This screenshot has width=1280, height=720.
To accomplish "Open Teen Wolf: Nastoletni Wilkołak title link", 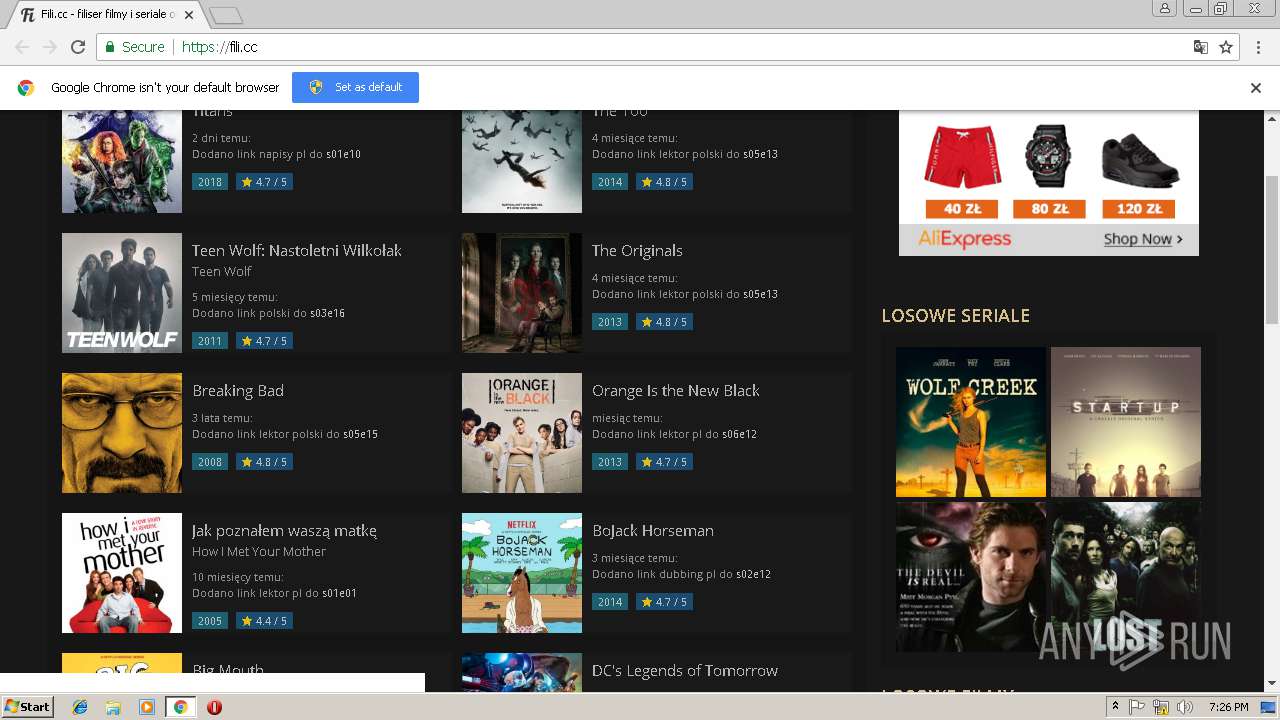I will tap(296, 250).
